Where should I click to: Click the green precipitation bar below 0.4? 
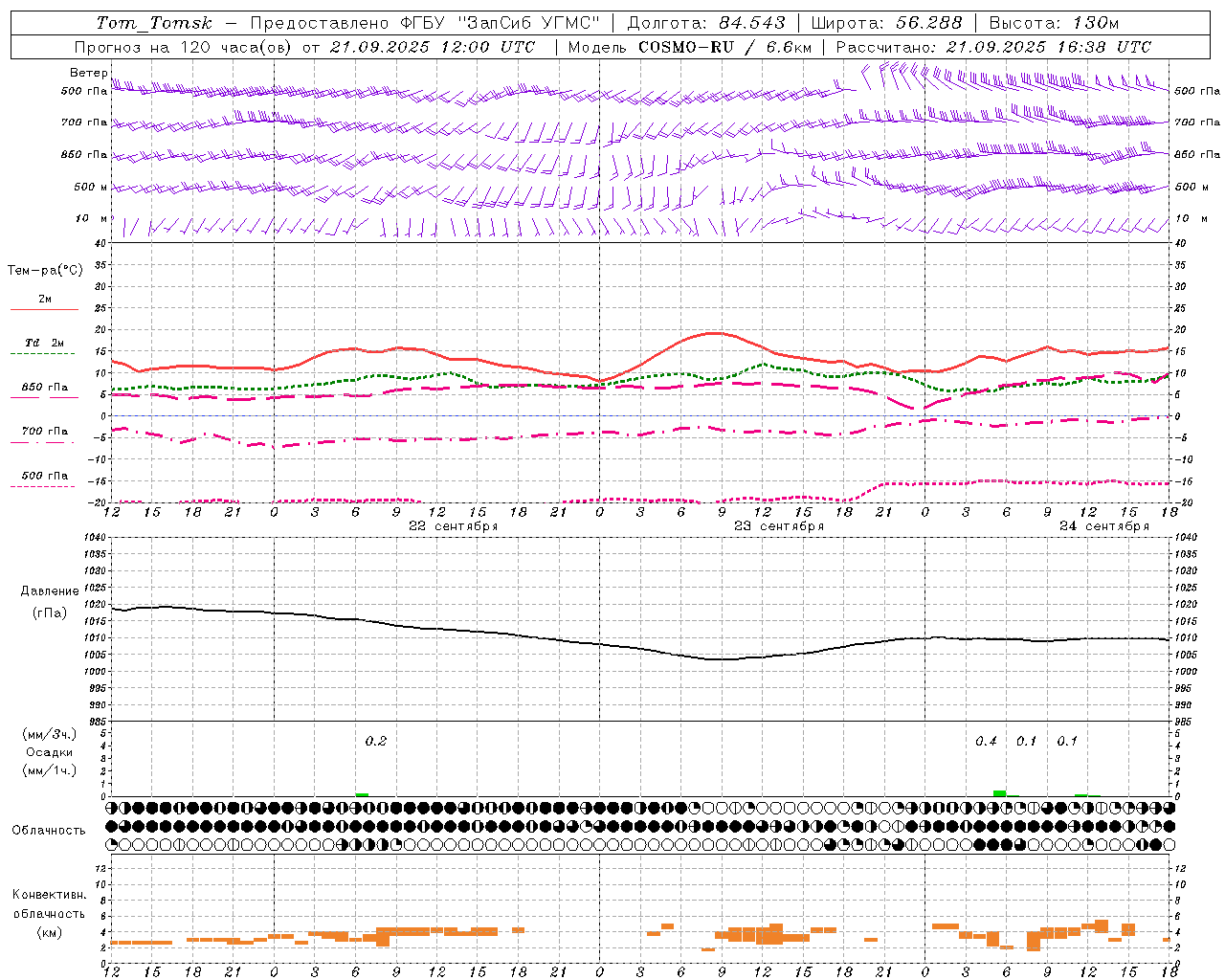999,793
